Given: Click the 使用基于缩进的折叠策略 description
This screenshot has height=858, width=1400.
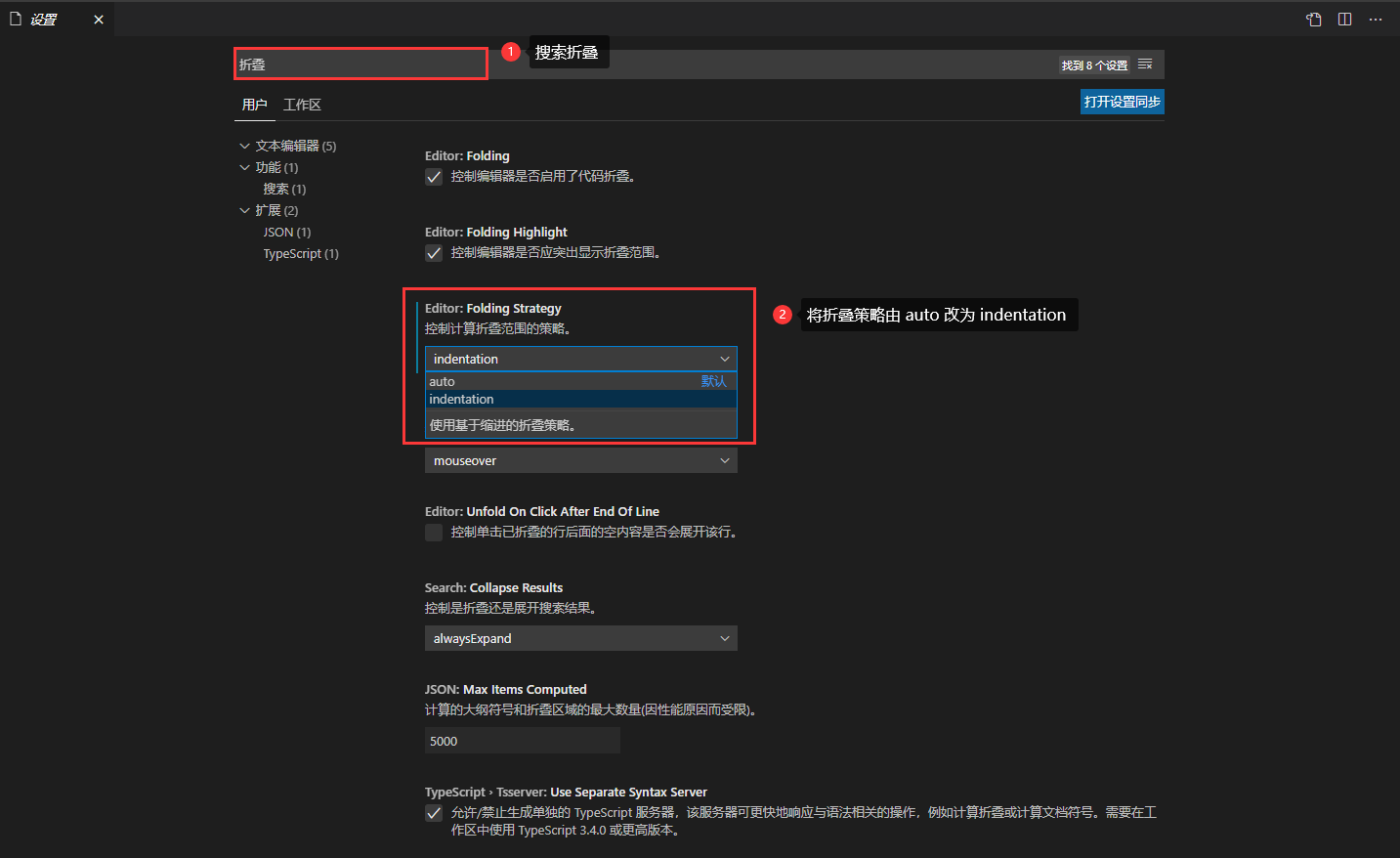Looking at the screenshot, I should click(503, 425).
